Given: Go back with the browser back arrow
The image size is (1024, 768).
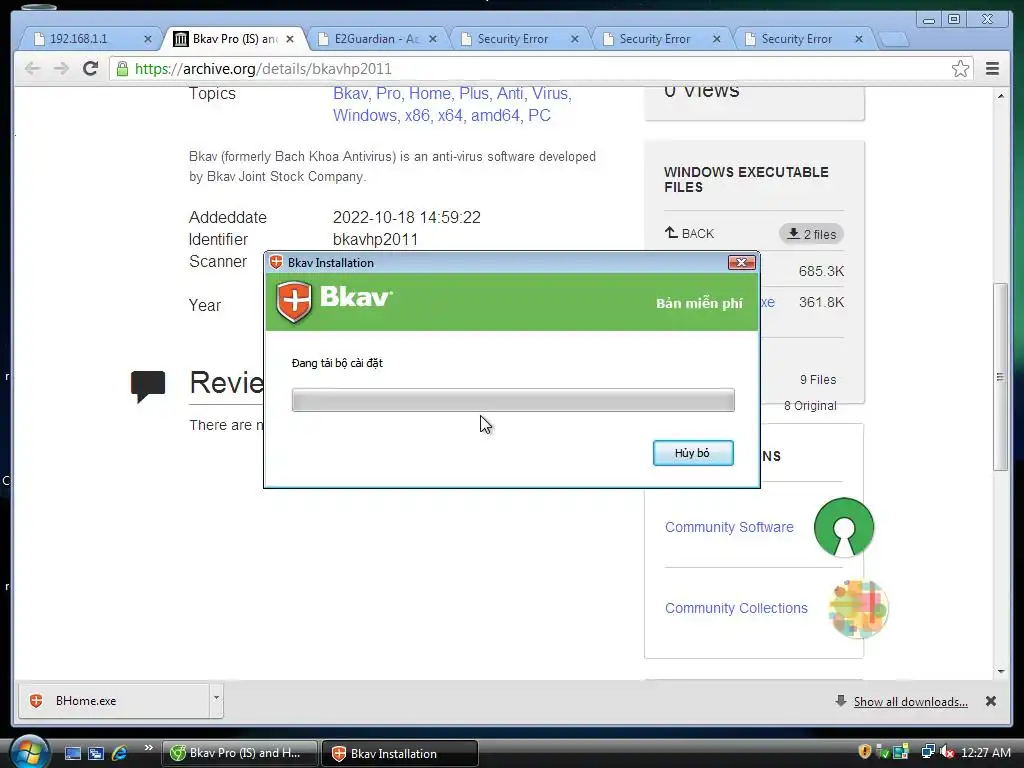Looking at the screenshot, I should [x=32, y=69].
